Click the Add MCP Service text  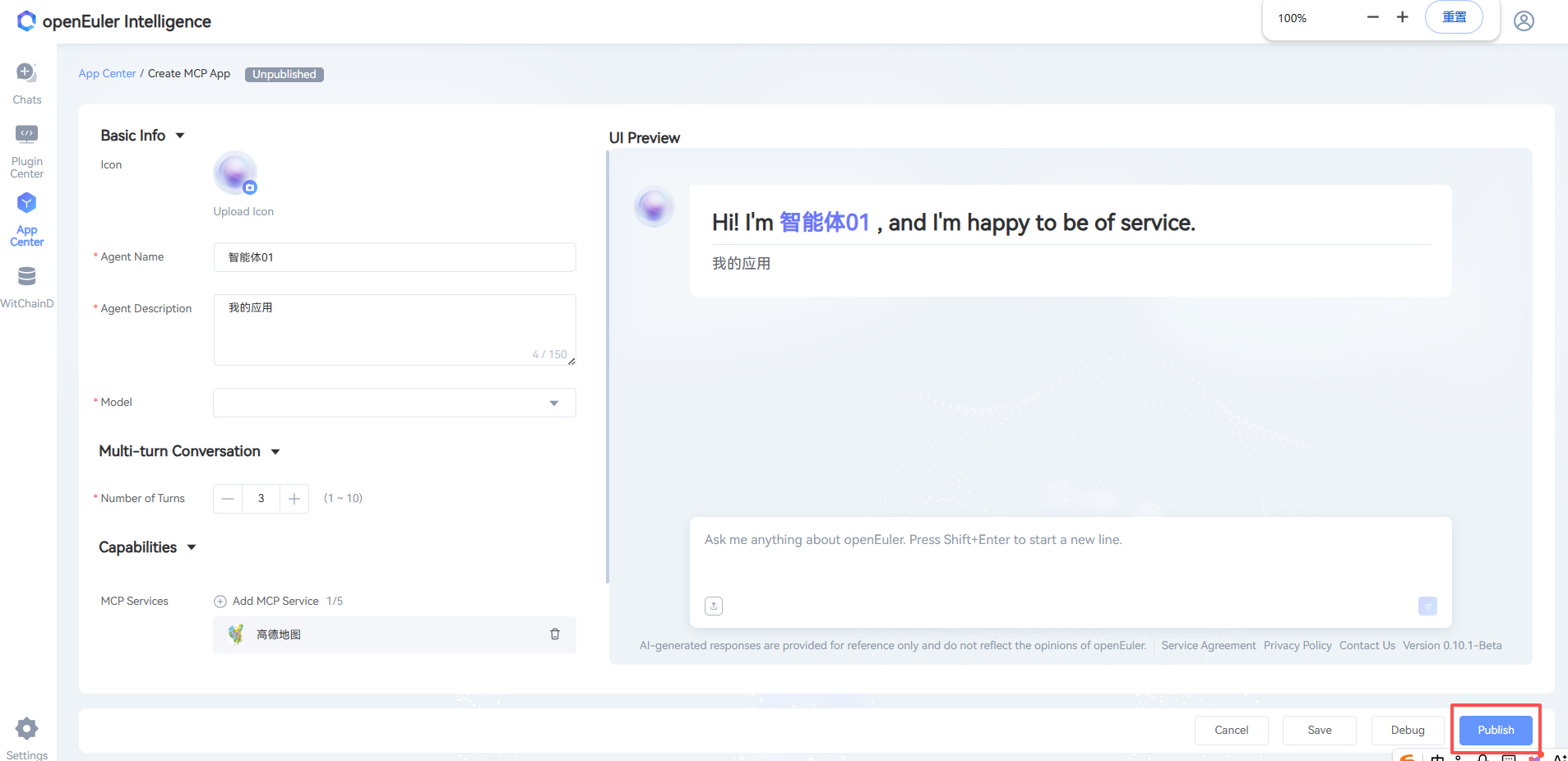(275, 602)
